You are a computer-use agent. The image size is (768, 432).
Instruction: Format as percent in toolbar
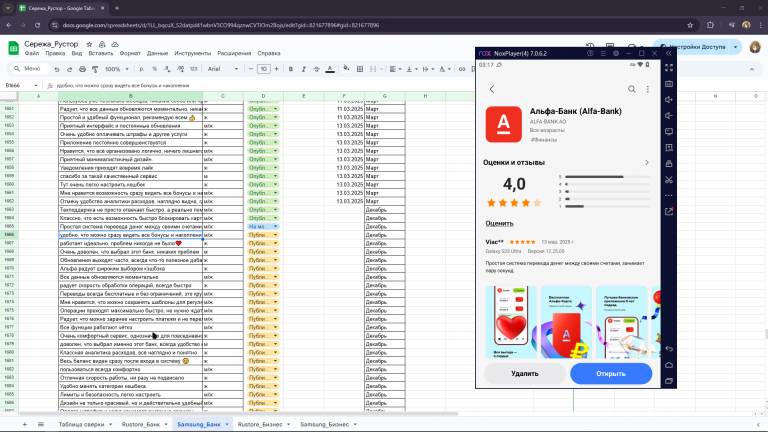(155, 69)
